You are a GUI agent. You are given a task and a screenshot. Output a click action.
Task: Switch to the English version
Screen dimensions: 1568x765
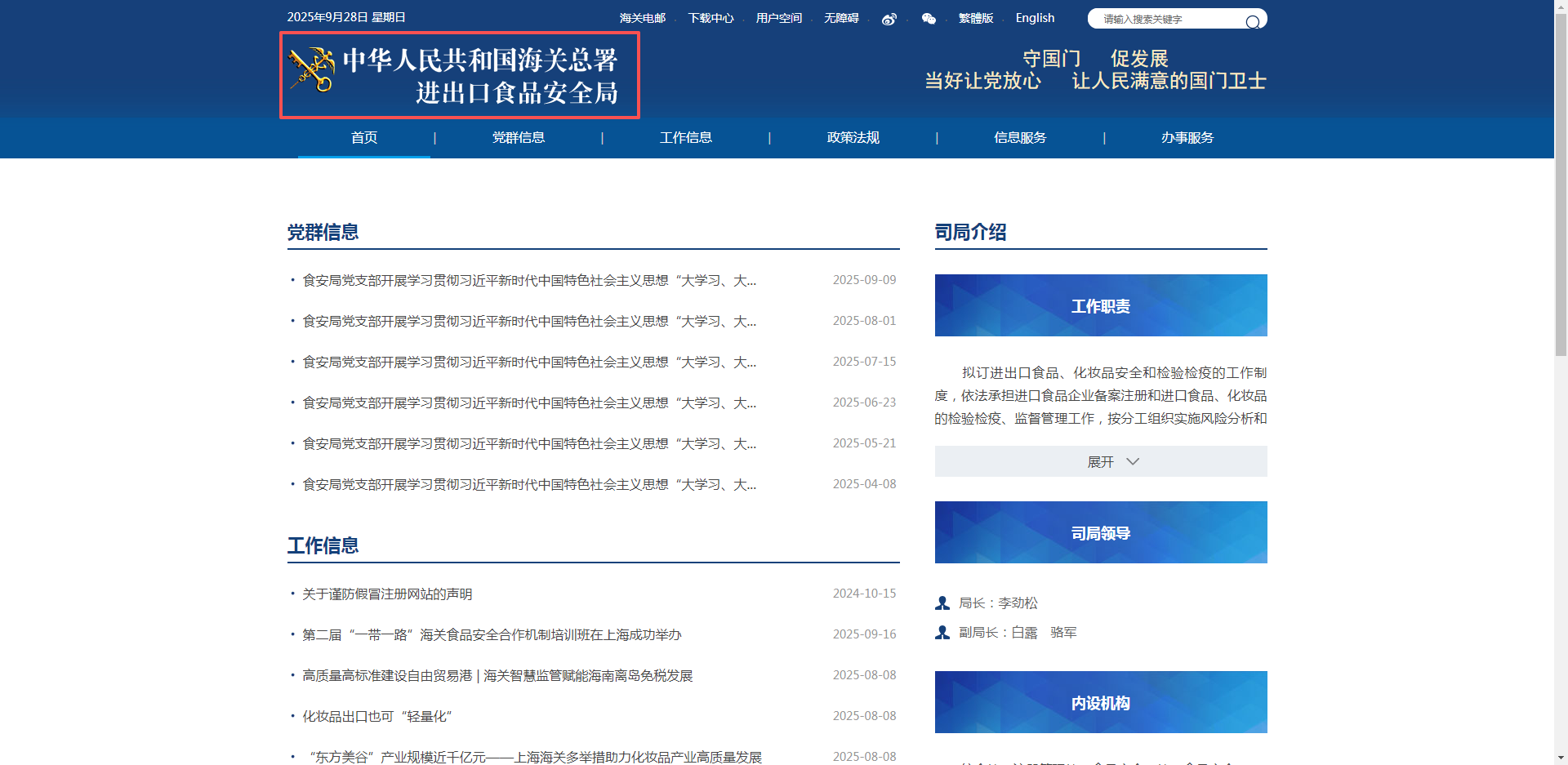pyautogui.click(x=1035, y=18)
